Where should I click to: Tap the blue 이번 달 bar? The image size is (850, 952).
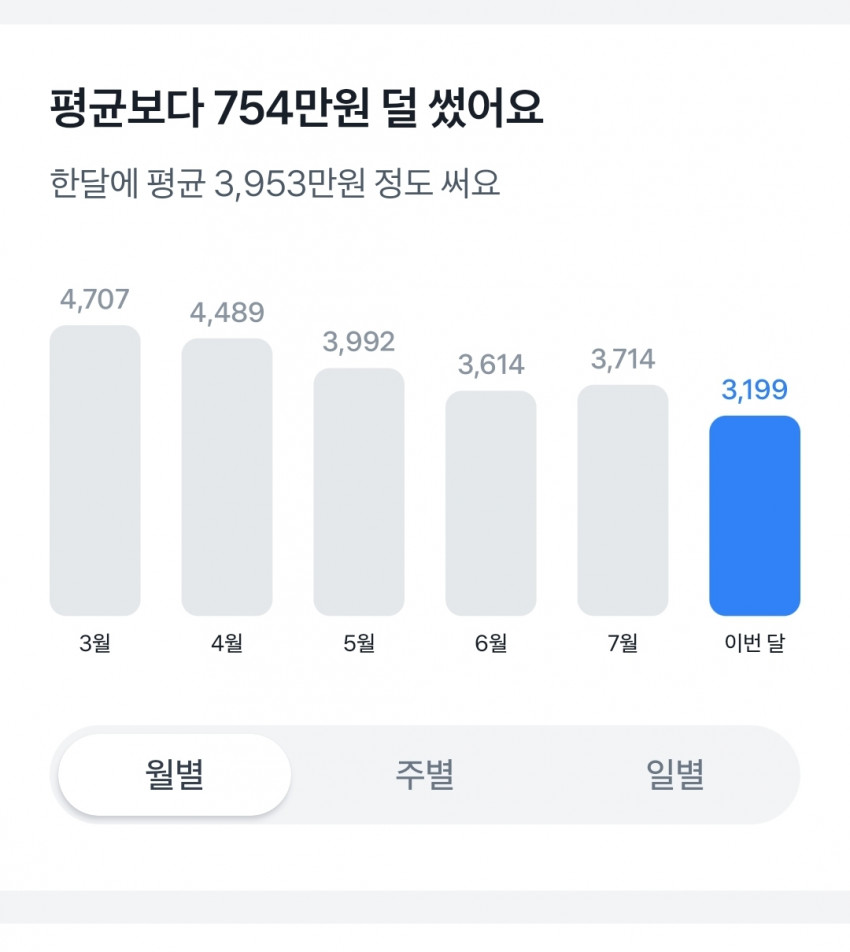[755, 515]
